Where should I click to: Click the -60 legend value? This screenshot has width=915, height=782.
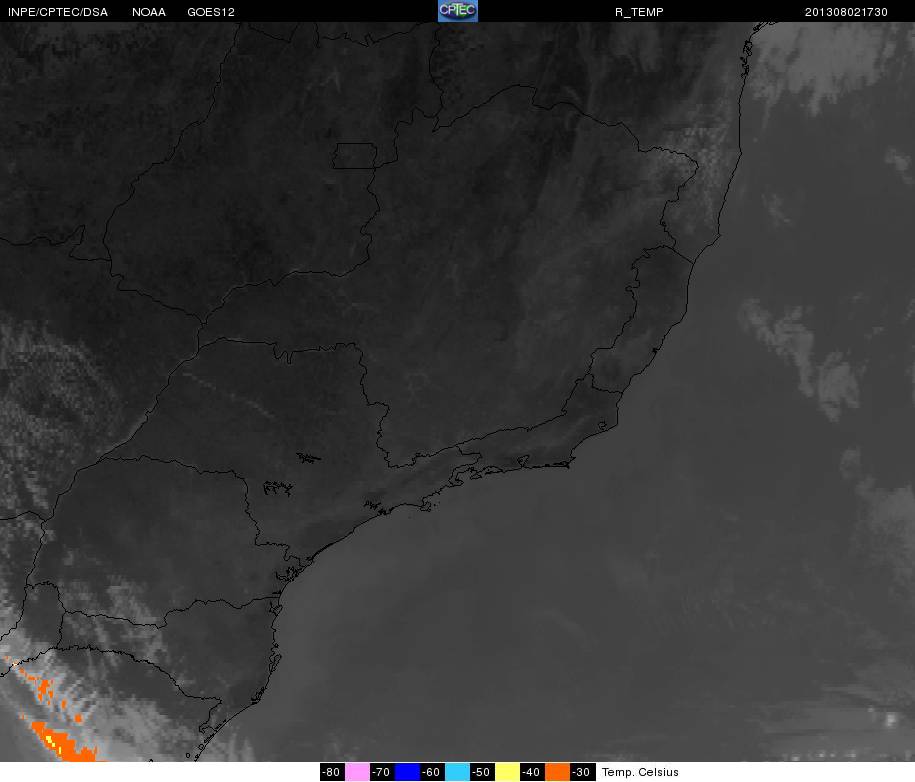pyautogui.click(x=432, y=772)
